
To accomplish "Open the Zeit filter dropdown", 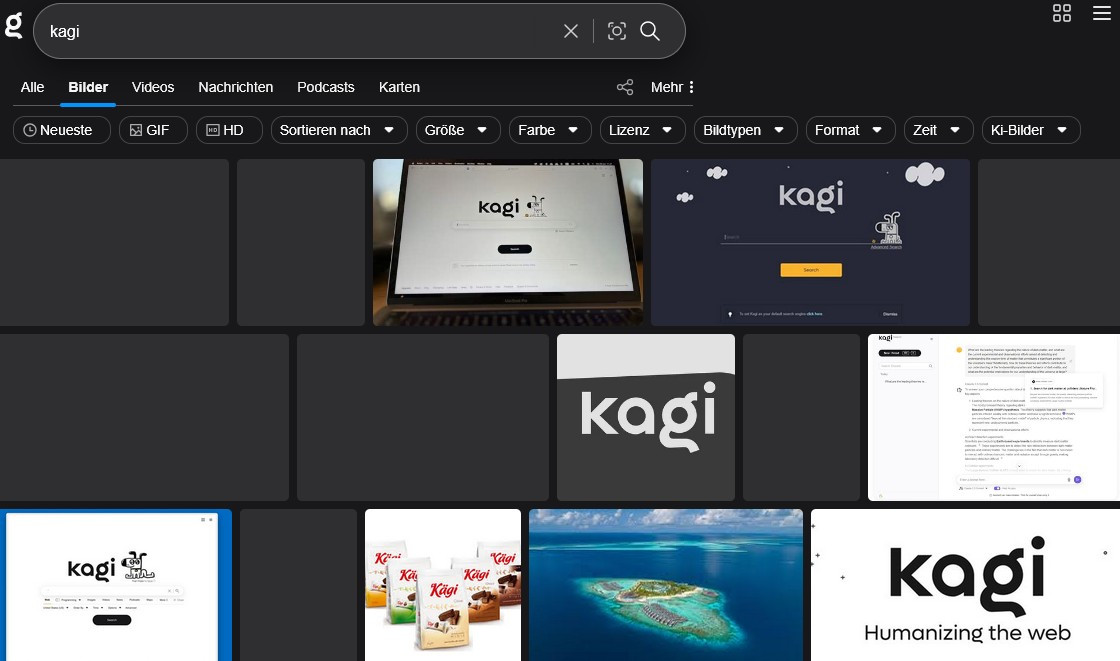I will click(x=939, y=130).
